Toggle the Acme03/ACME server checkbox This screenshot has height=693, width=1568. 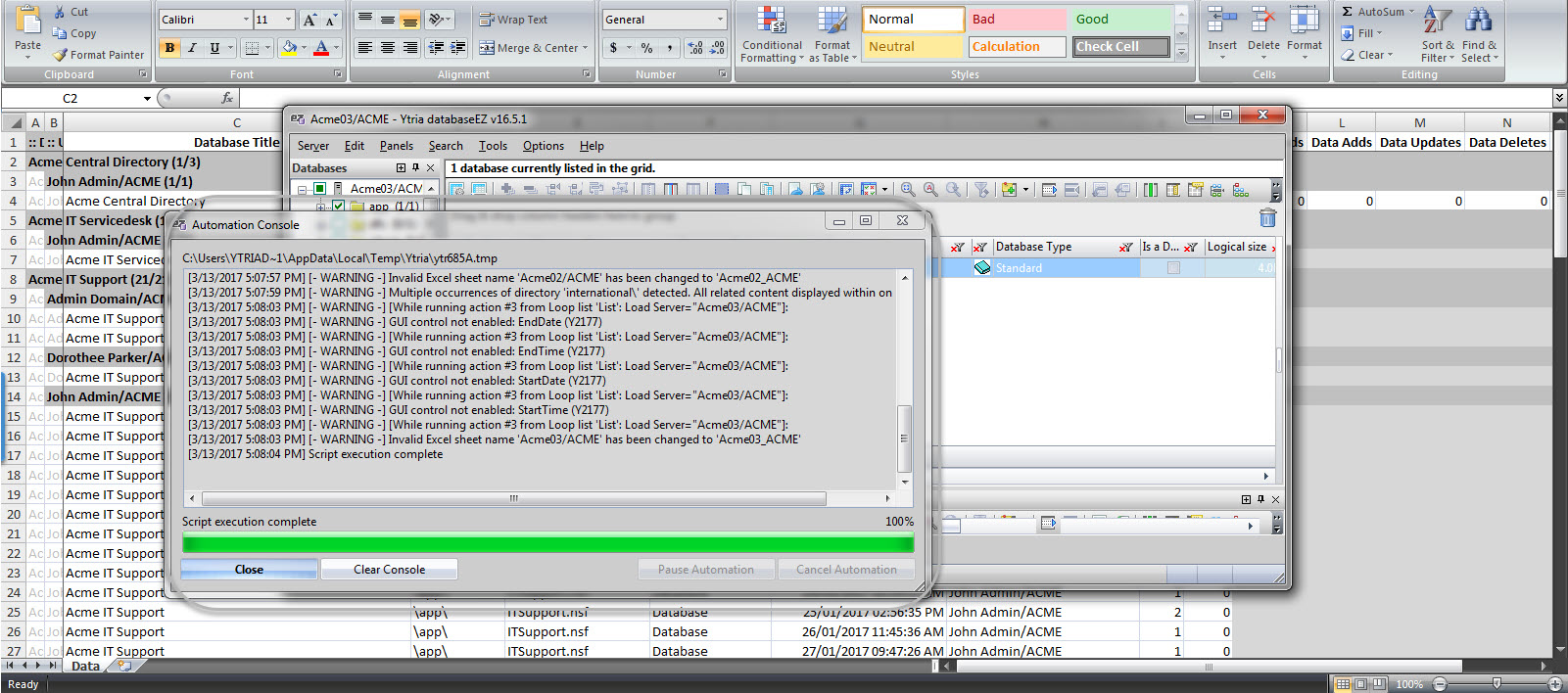pos(319,189)
